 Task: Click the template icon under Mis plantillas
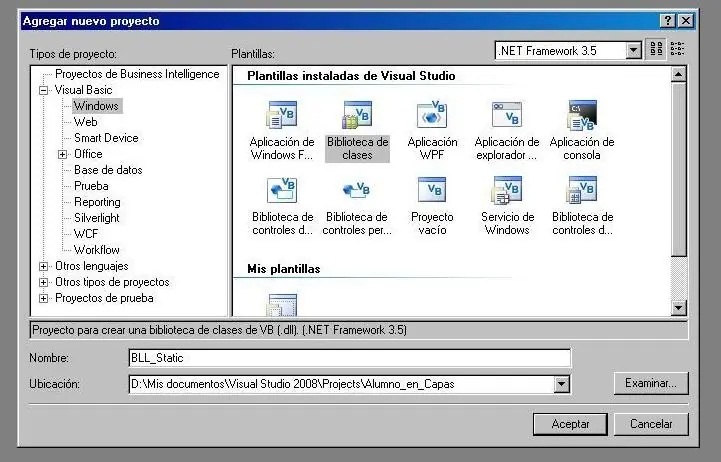pos(282,305)
